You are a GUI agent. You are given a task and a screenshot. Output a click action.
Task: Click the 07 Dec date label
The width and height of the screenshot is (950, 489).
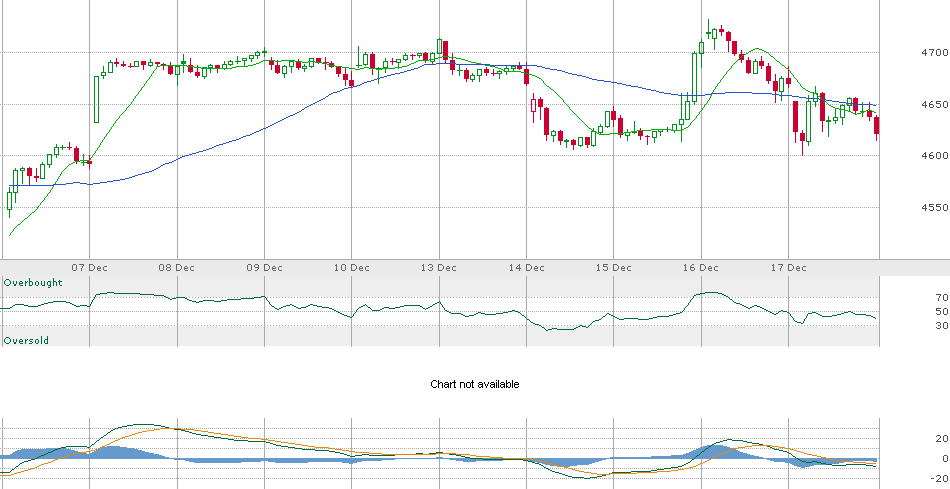(x=90, y=267)
